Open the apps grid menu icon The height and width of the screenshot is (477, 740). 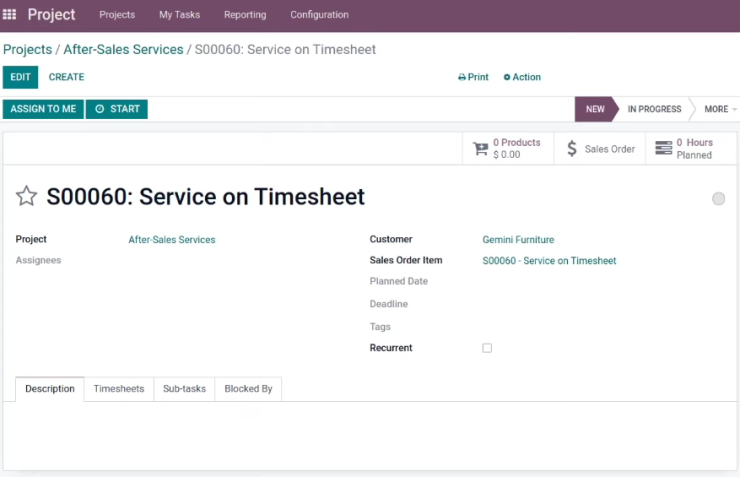point(9,15)
